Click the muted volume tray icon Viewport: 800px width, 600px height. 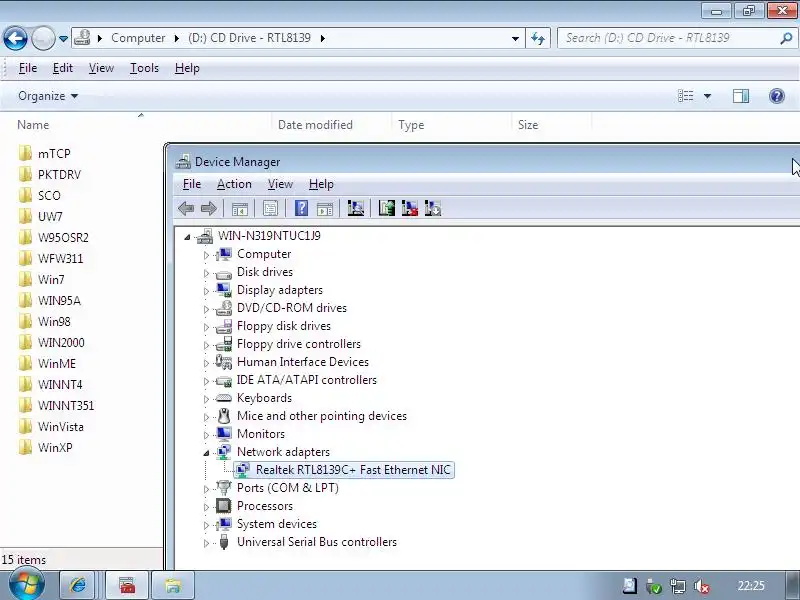tap(702, 586)
